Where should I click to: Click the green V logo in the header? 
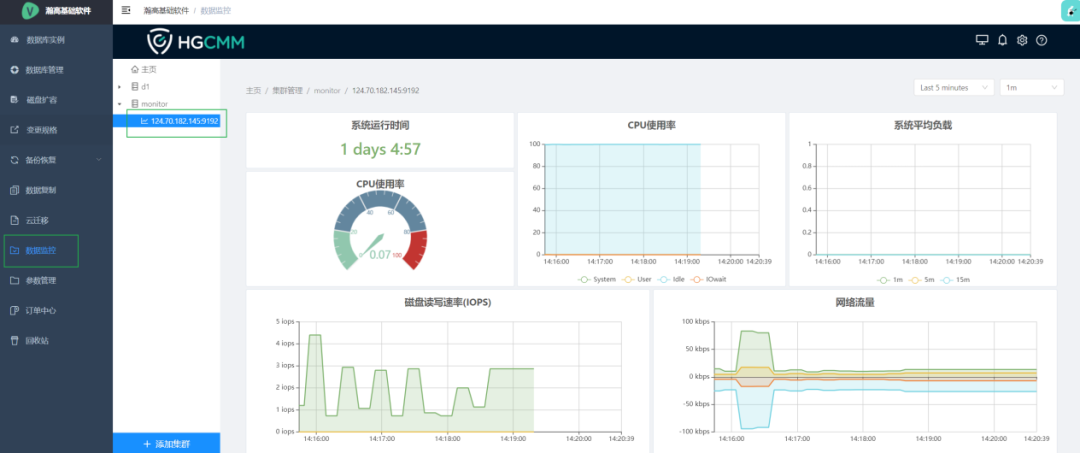[x=30, y=10]
